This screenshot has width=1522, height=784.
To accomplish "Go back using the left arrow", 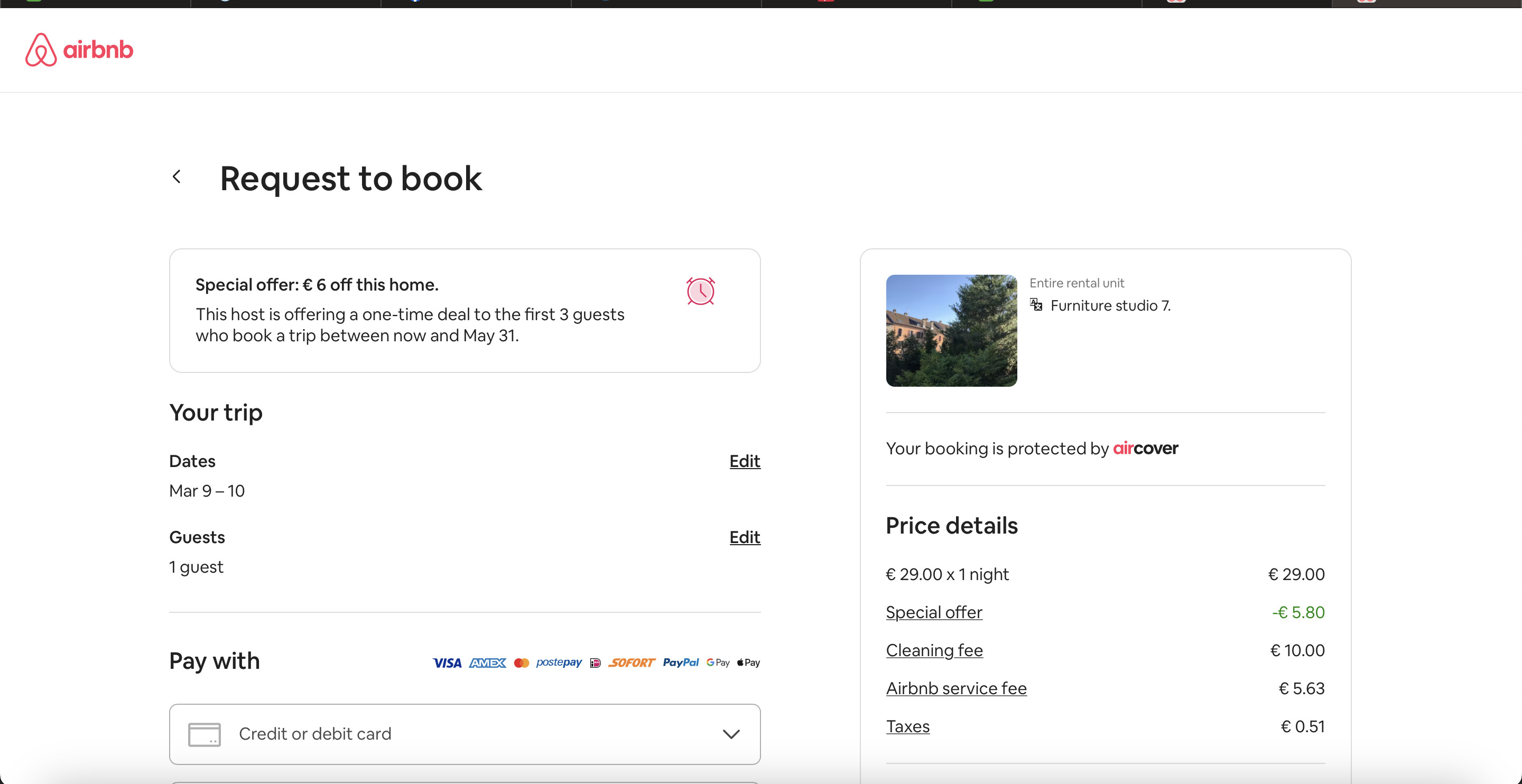I will 176,176.
